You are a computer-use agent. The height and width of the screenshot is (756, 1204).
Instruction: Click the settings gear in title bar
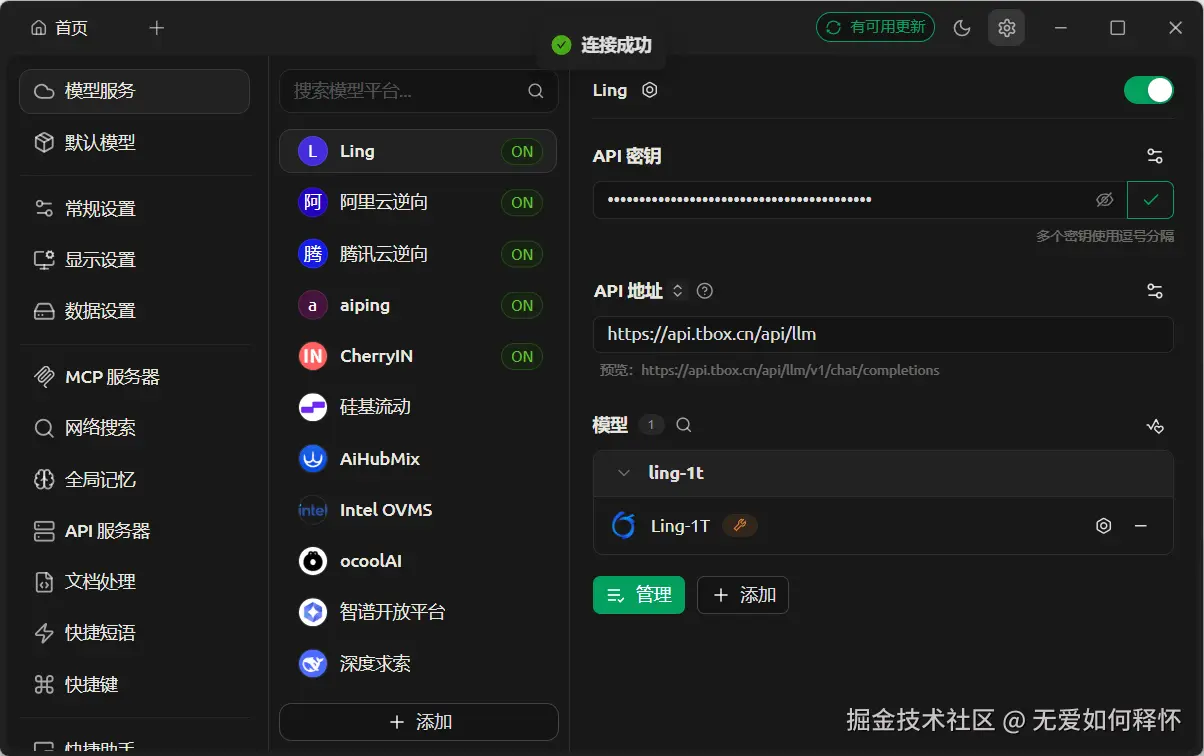(1007, 28)
